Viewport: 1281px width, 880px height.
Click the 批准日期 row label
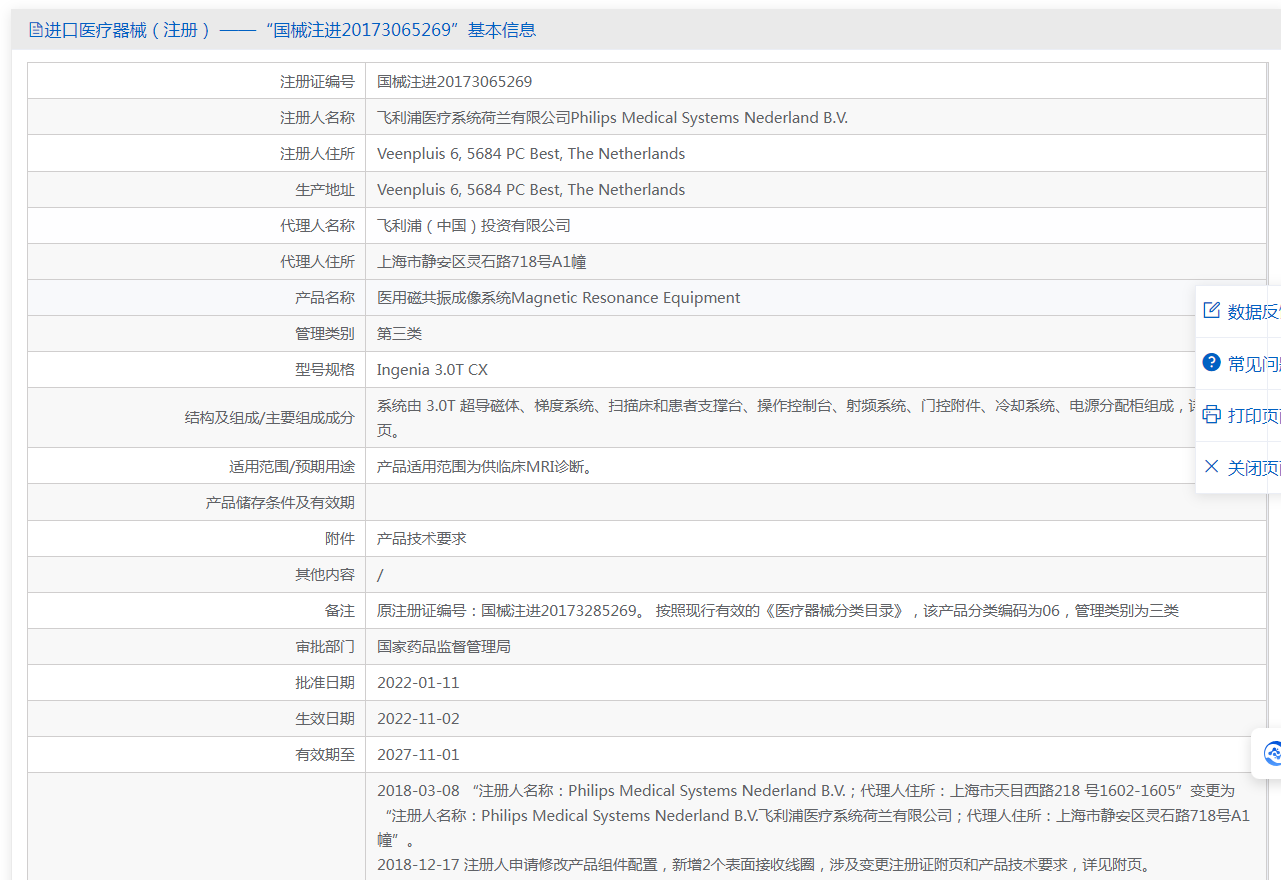324,682
